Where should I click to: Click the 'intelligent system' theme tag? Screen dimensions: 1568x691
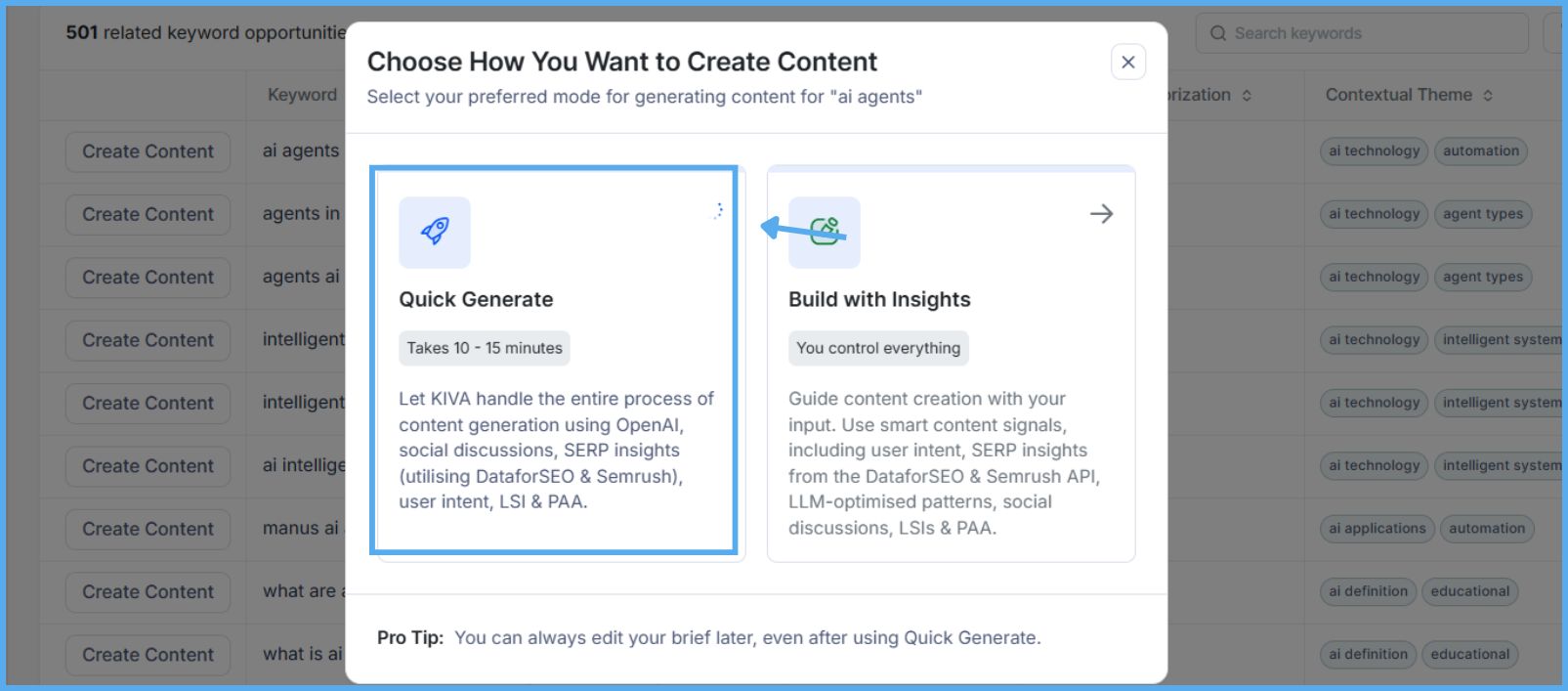click(1499, 339)
